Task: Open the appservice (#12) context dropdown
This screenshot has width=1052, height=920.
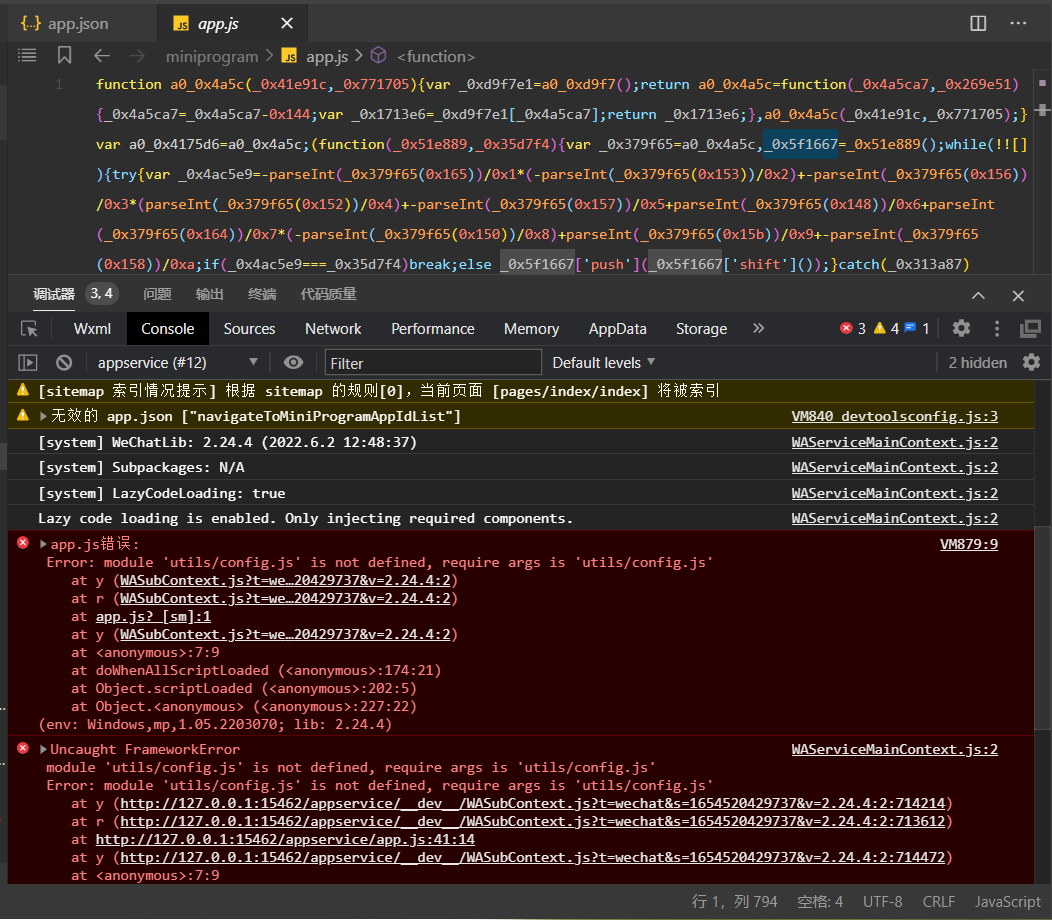Action: pos(177,363)
